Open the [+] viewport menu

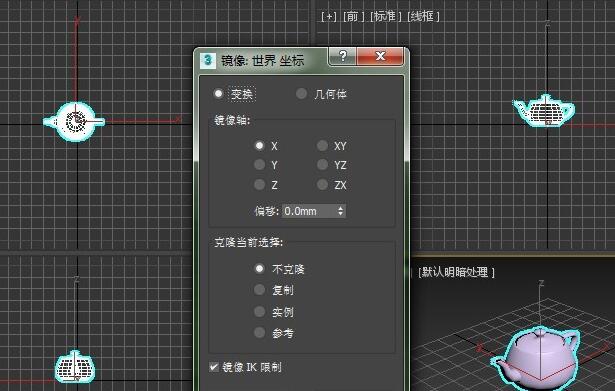coord(329,16)
